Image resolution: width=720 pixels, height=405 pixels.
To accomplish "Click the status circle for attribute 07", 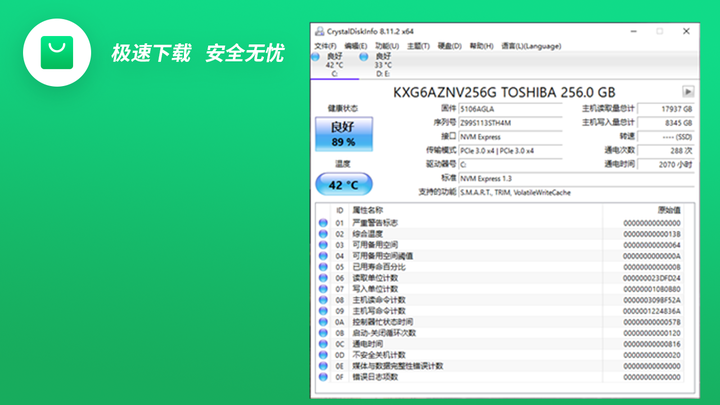I will [x=323, y=289].
